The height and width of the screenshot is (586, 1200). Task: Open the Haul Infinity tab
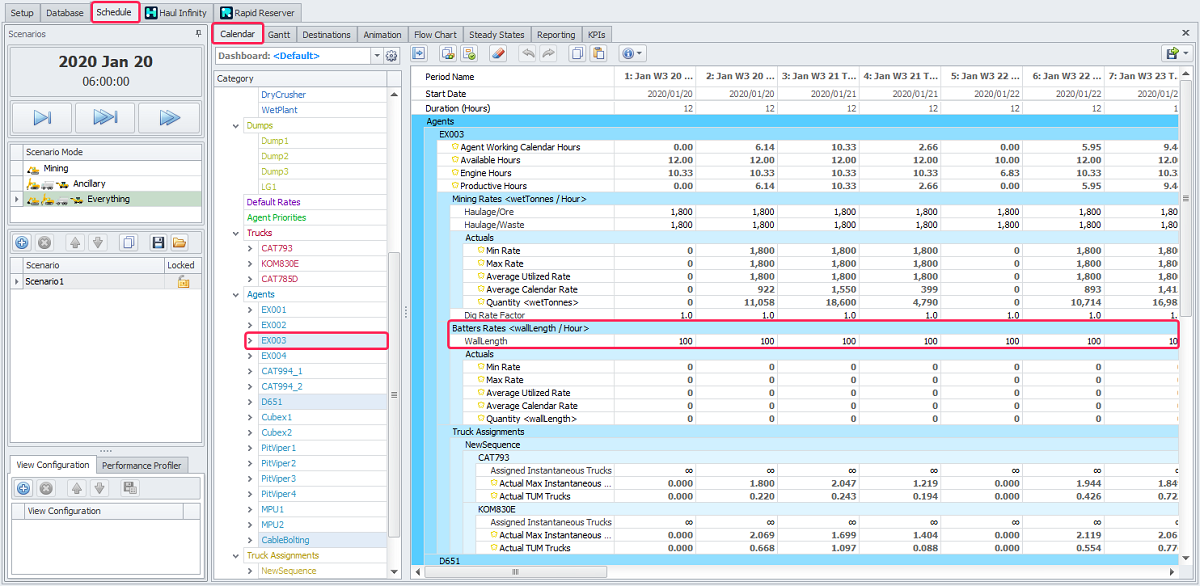click(x=176, y=13)
